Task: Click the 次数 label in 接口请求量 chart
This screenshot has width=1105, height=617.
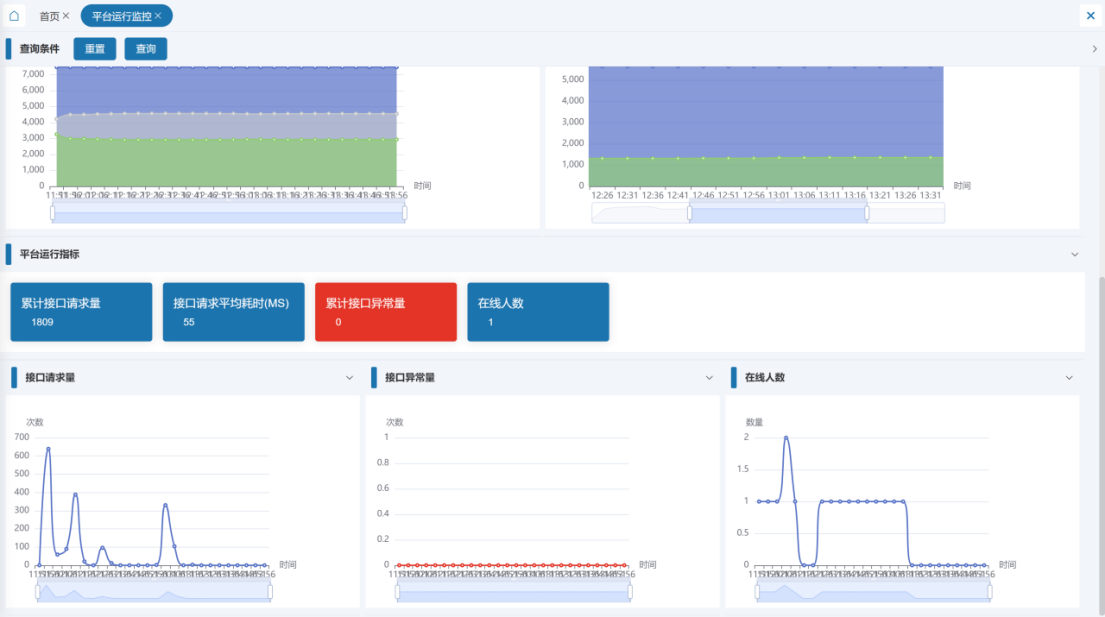Action: (x=35, y=422)
